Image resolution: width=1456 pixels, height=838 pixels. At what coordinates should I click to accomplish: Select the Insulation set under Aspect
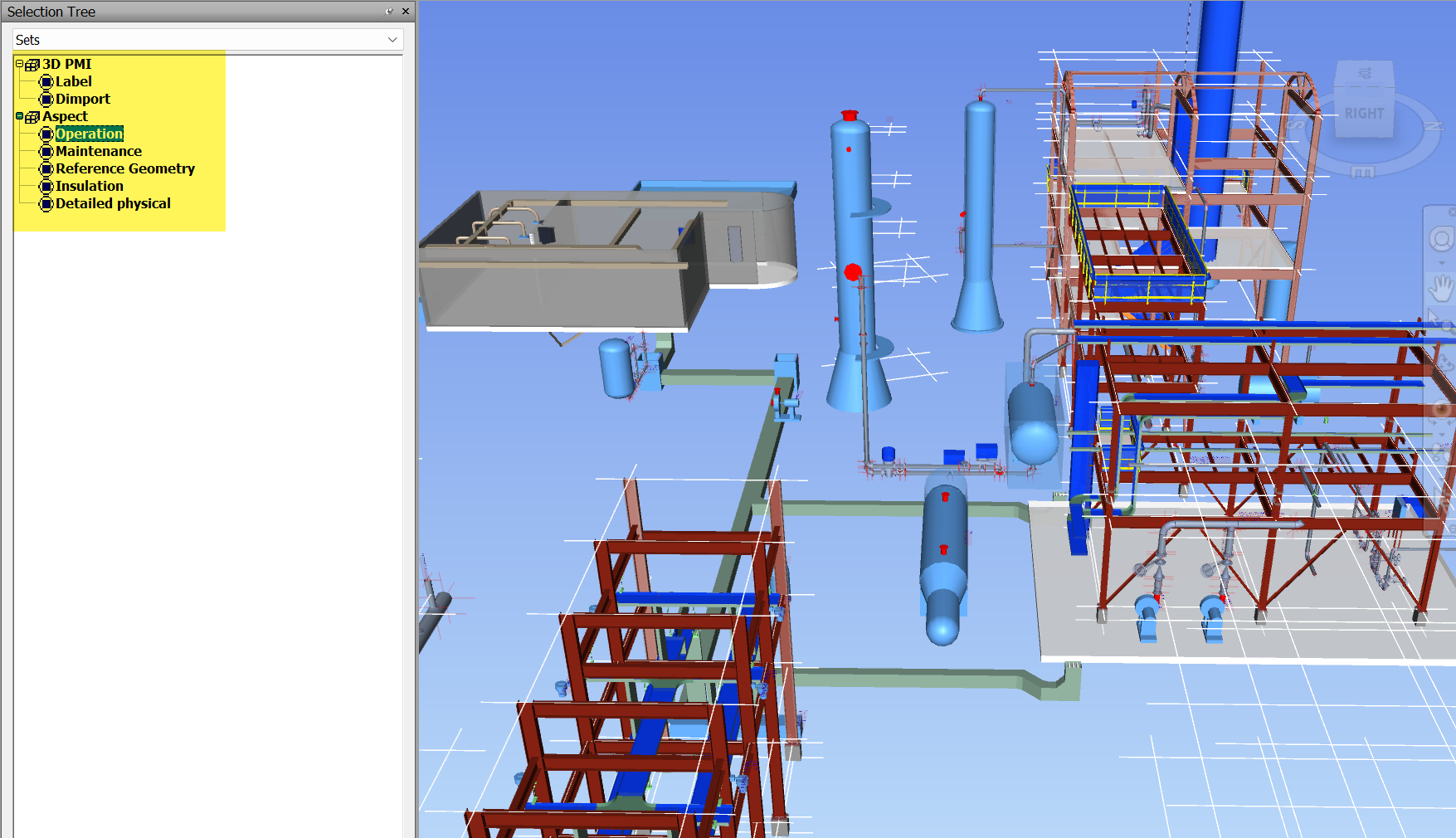(x=89, y=186)
